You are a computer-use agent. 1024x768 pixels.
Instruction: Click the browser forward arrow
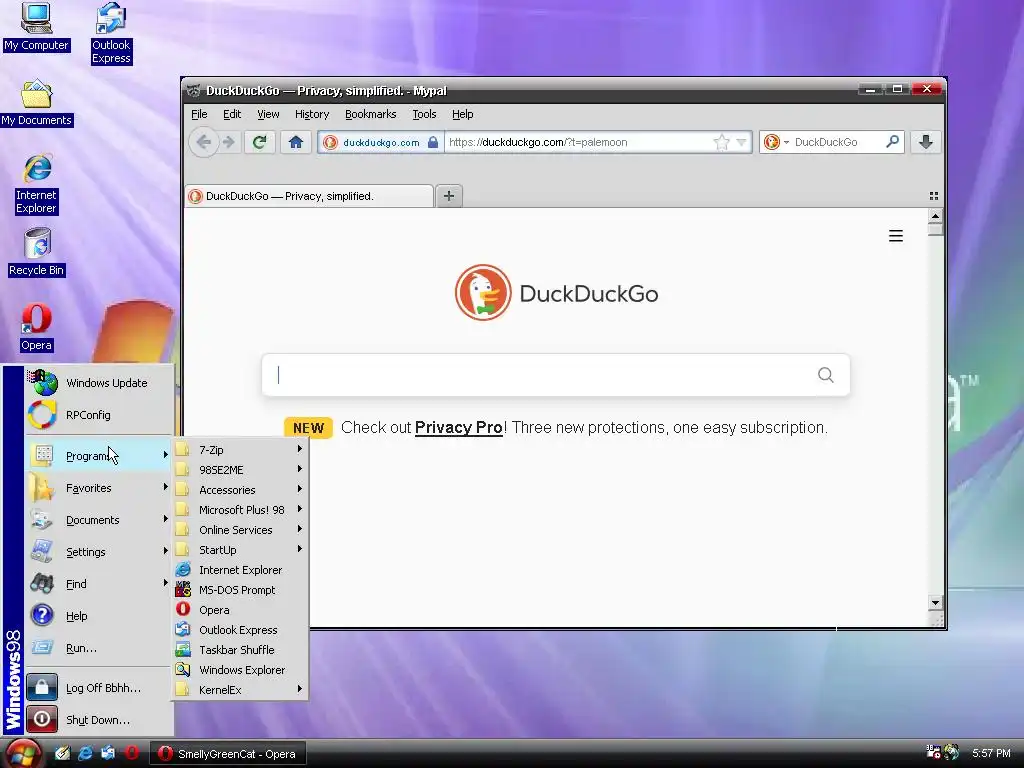point(229,142)
